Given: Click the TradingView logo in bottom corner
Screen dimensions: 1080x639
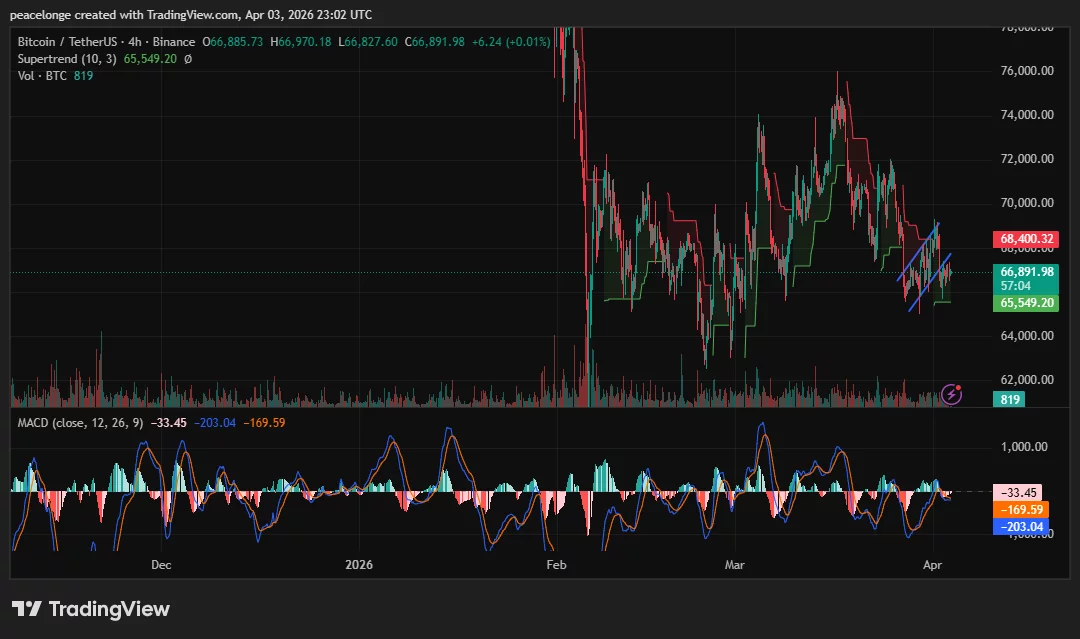Looking at the screenshot, I should point(90,608).
